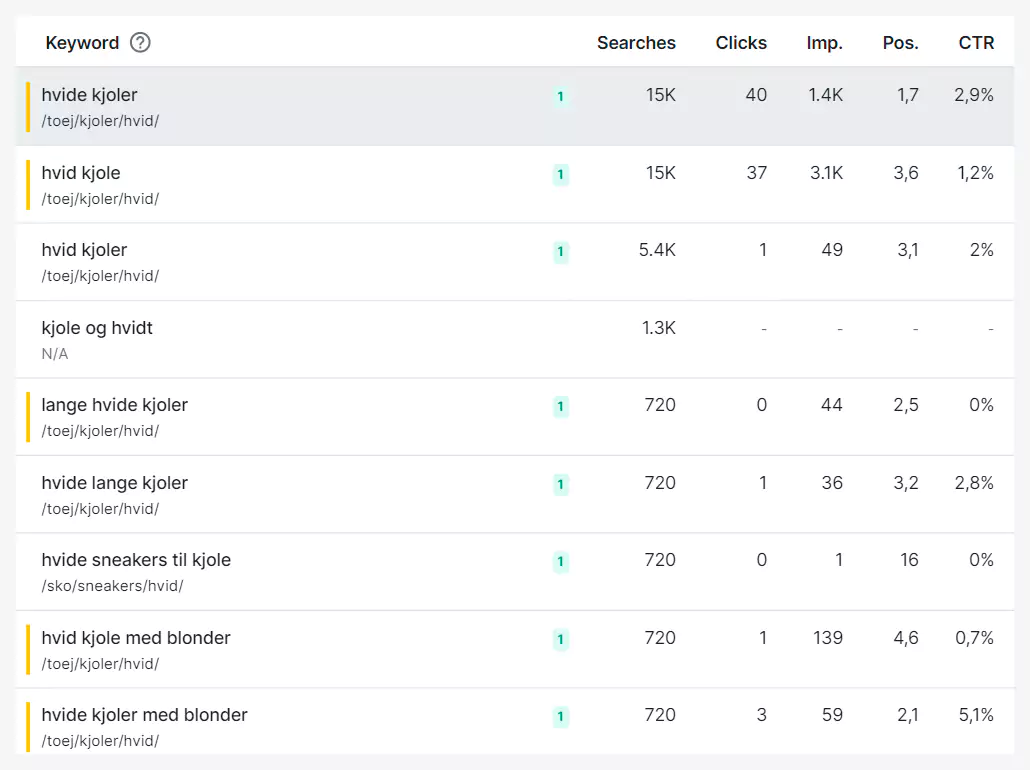Open the /sko/sneakers/hvid/ URL link
The image size is (1030, 770).
(112, 586)
